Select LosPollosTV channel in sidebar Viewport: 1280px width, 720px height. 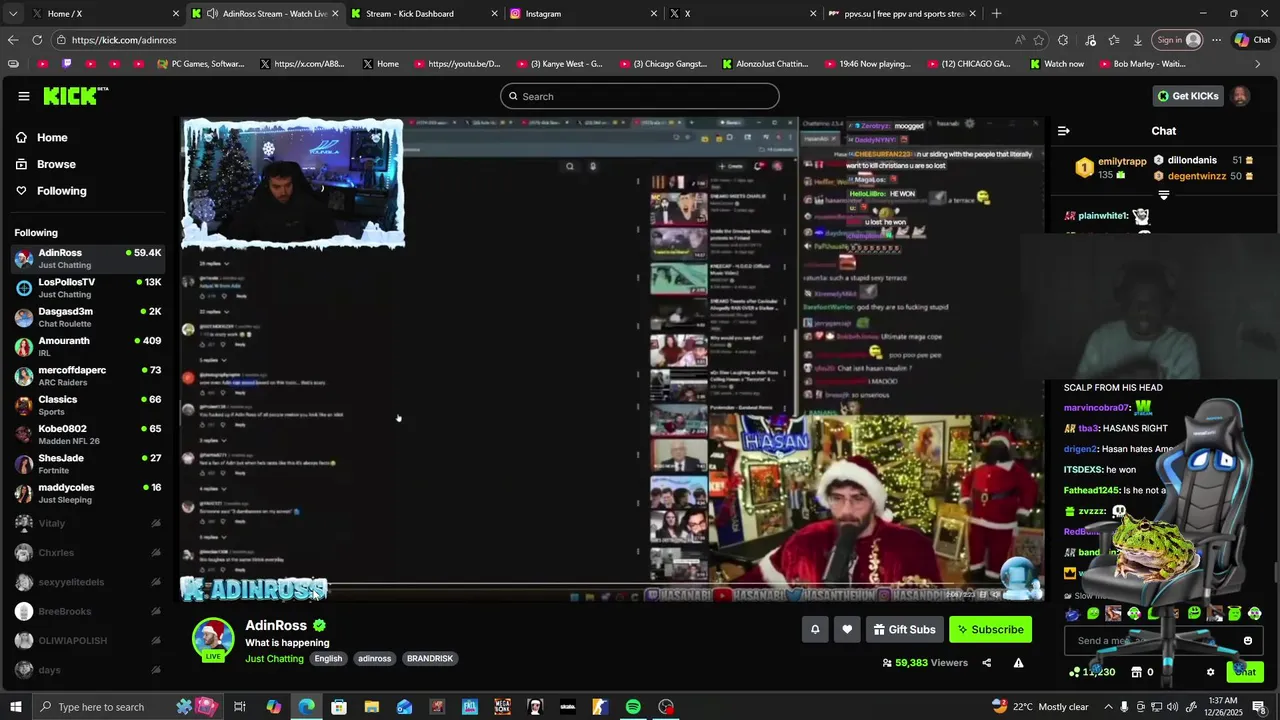click(x=88, y=288)
